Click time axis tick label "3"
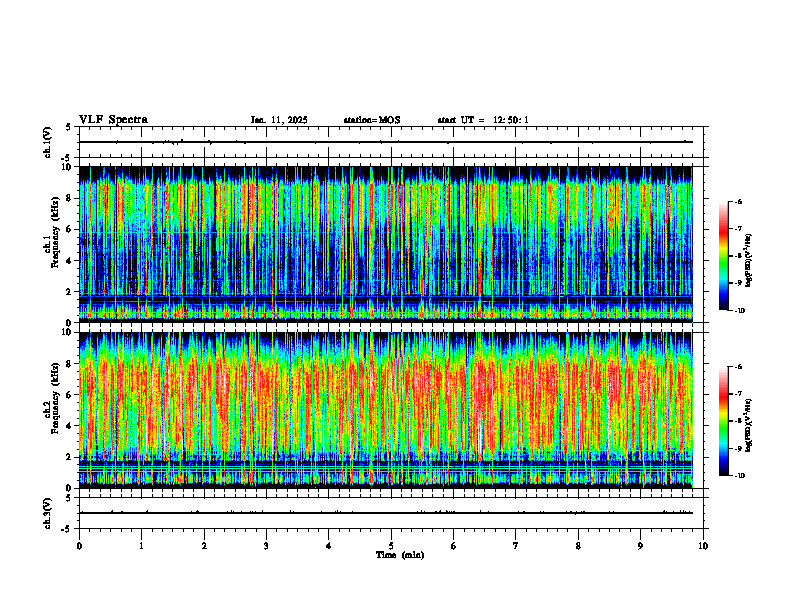This screenshot has height=612, width=792. [266, 546]
